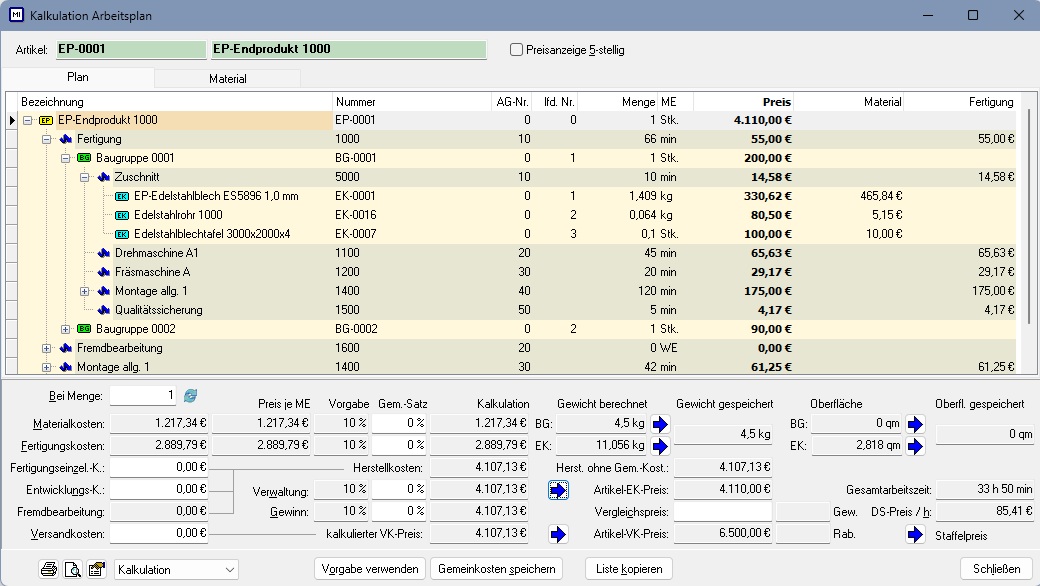Screen dimensions: 1040x586
Task: Select the Plan tab
Action: tap(77, 77)
